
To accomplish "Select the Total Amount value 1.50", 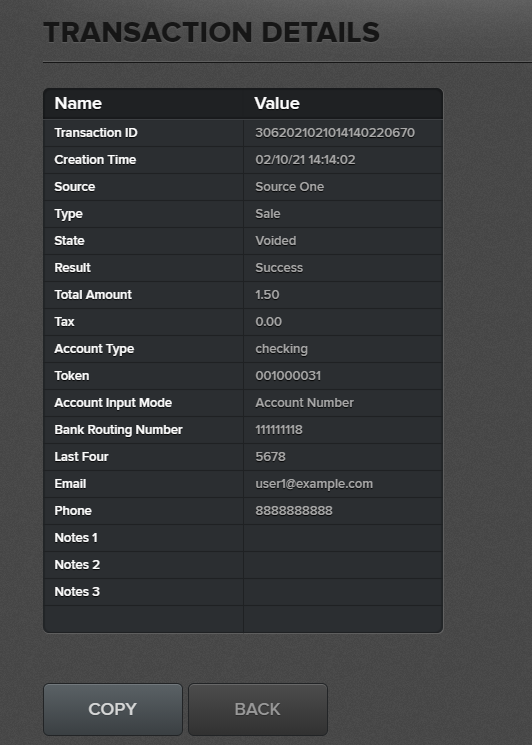I will click(267, 295).
